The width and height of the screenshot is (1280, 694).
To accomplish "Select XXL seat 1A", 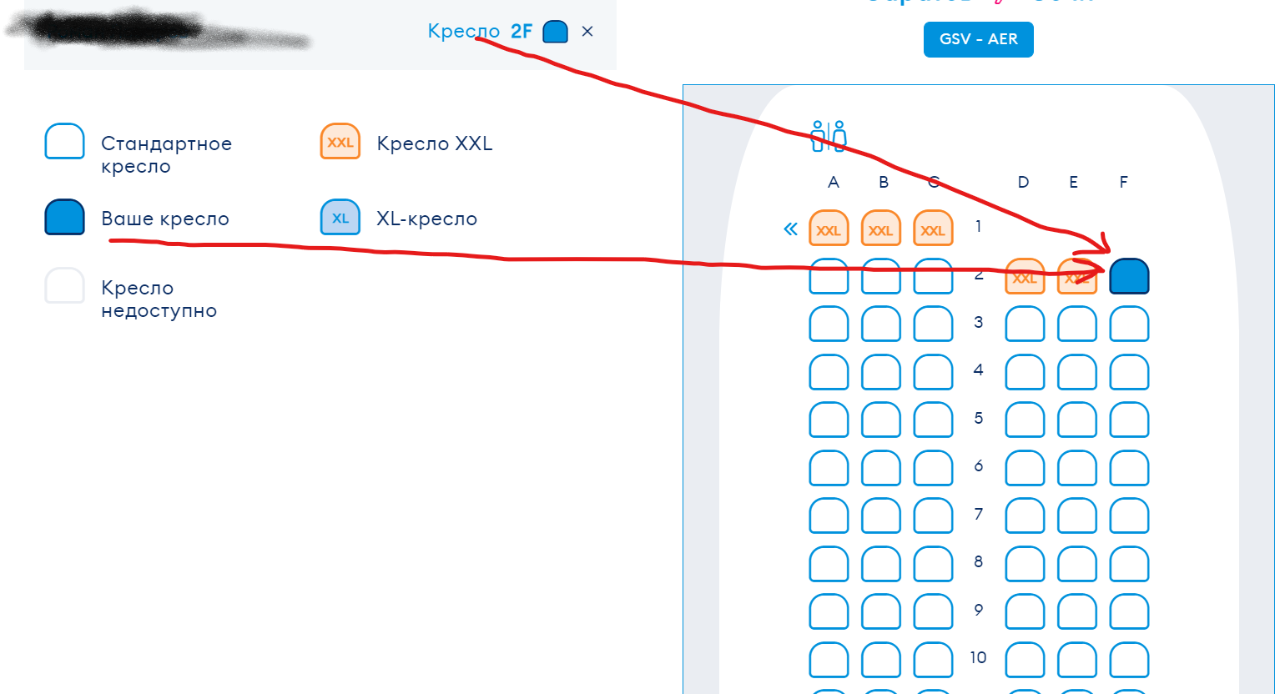I will tap(828, 228).
